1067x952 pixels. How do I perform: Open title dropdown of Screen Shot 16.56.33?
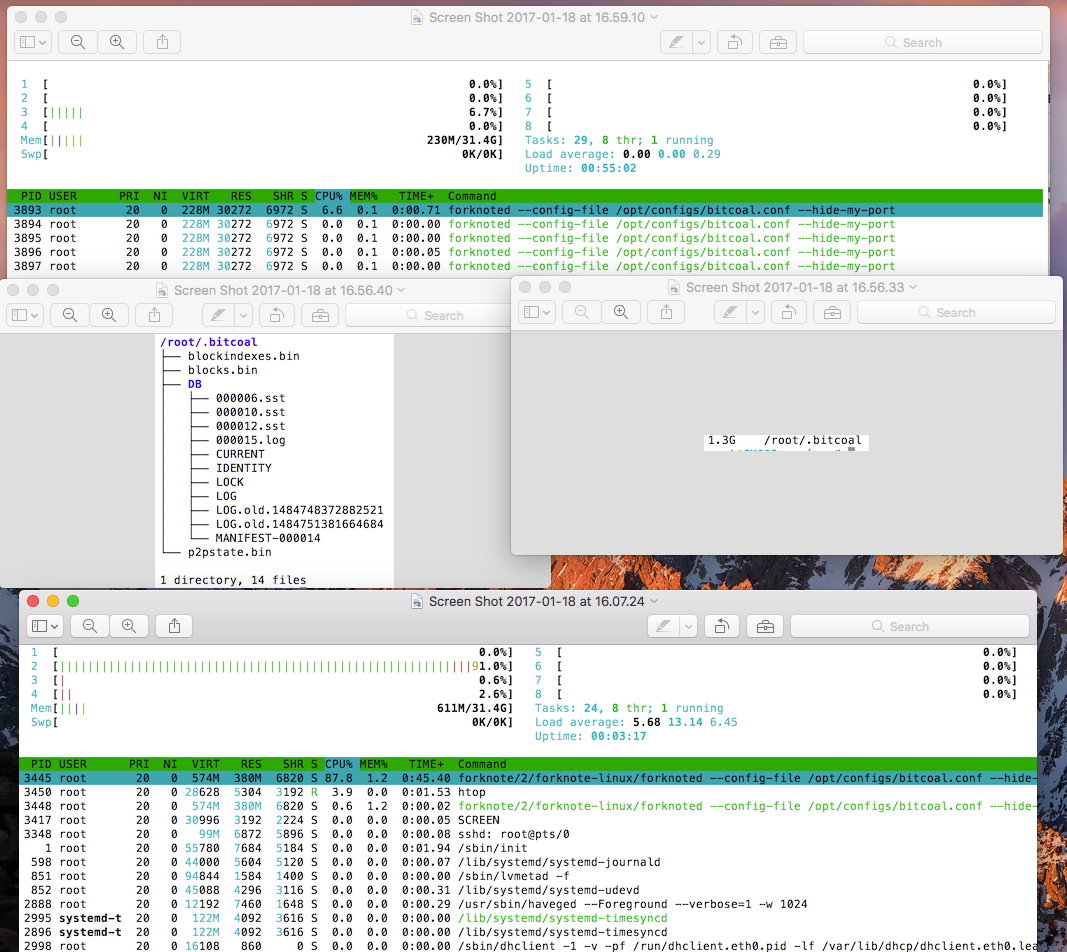[x=913, y=287]
